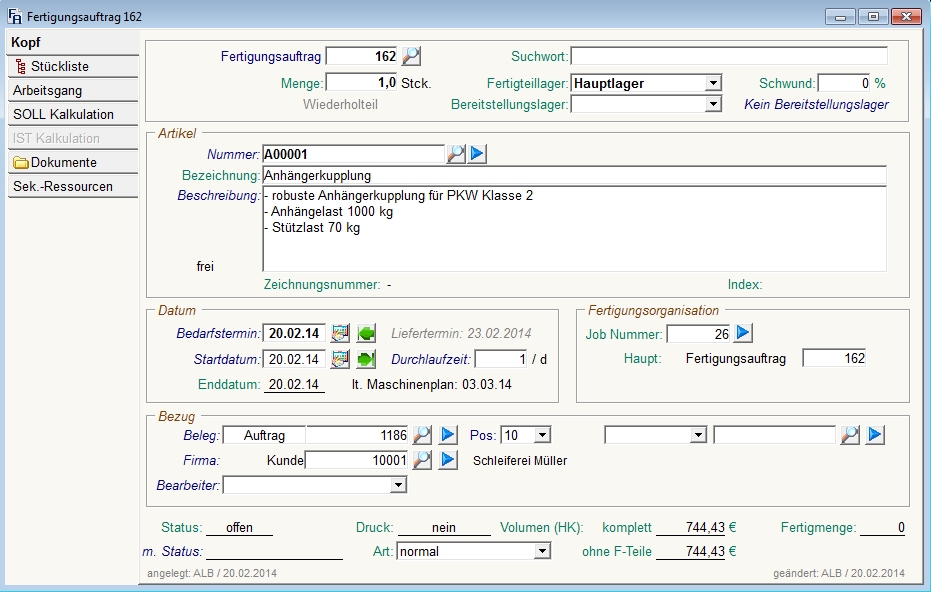Open calendar picker for Startdatum
The image size is (931, 592).
[x=341, y=359]
